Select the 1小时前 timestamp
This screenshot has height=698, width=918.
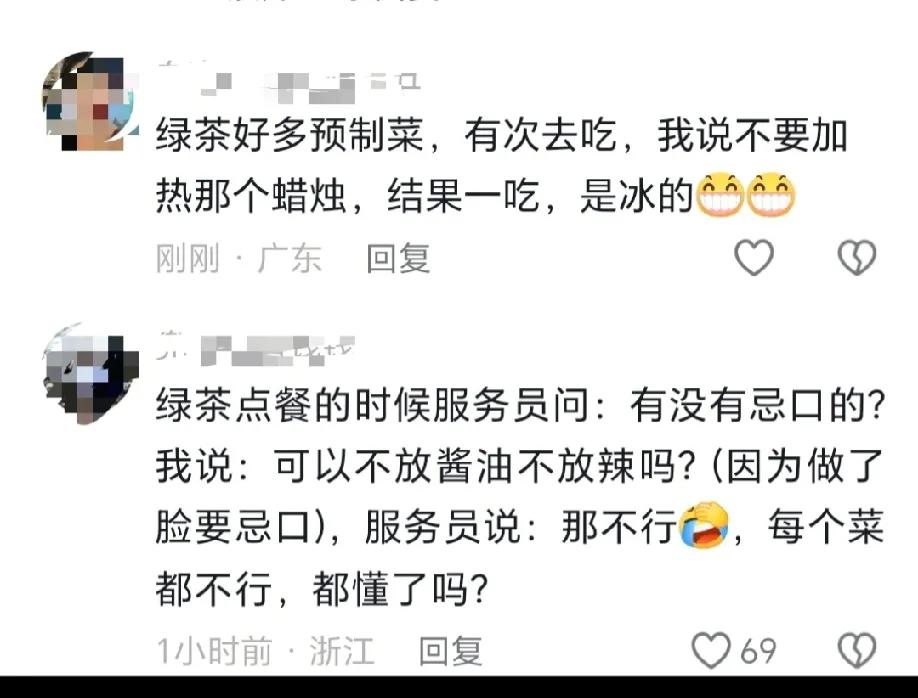[x=214, y=651]
